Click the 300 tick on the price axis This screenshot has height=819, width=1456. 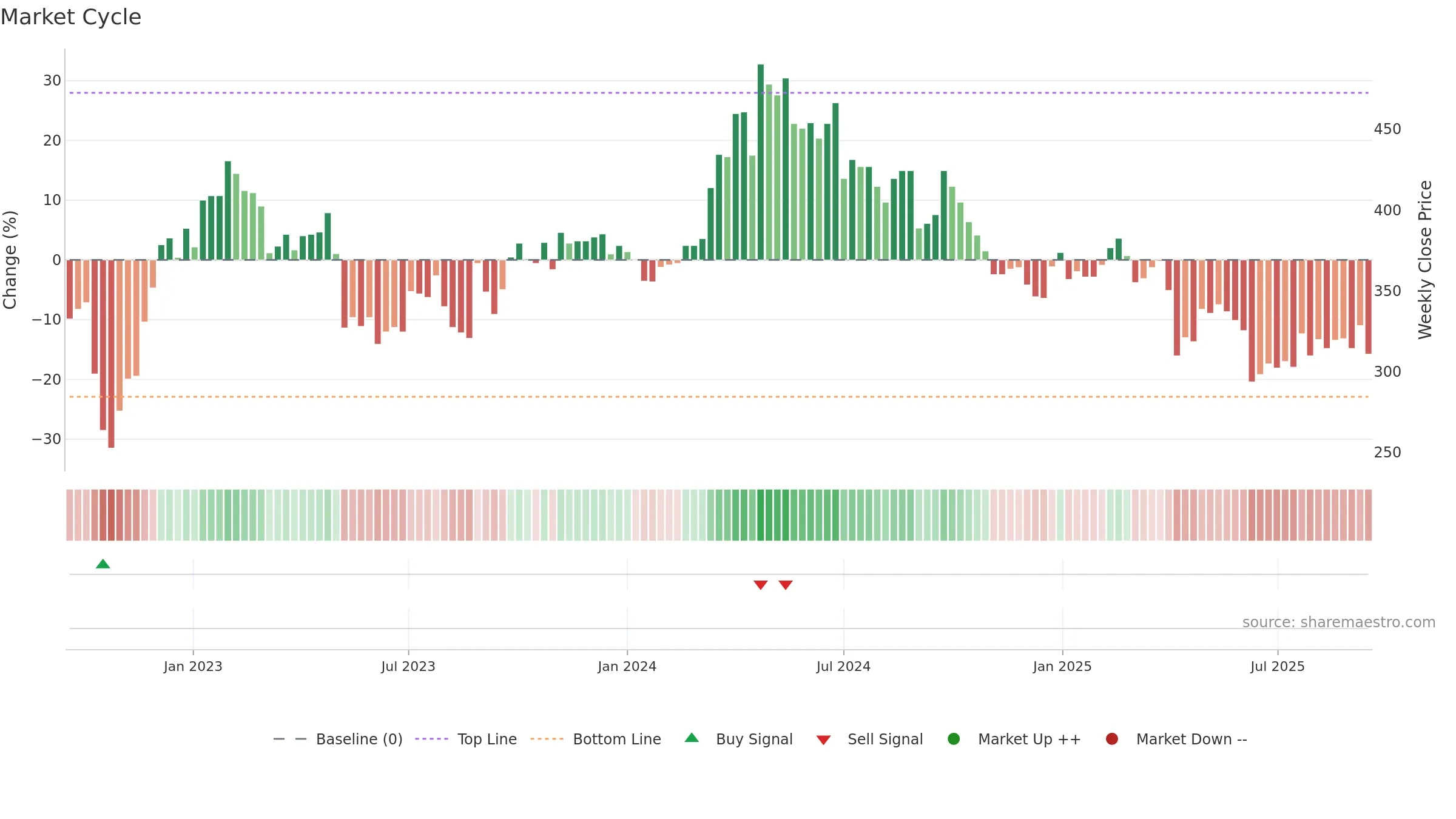pyautogui.click(x=1387, y=372)
